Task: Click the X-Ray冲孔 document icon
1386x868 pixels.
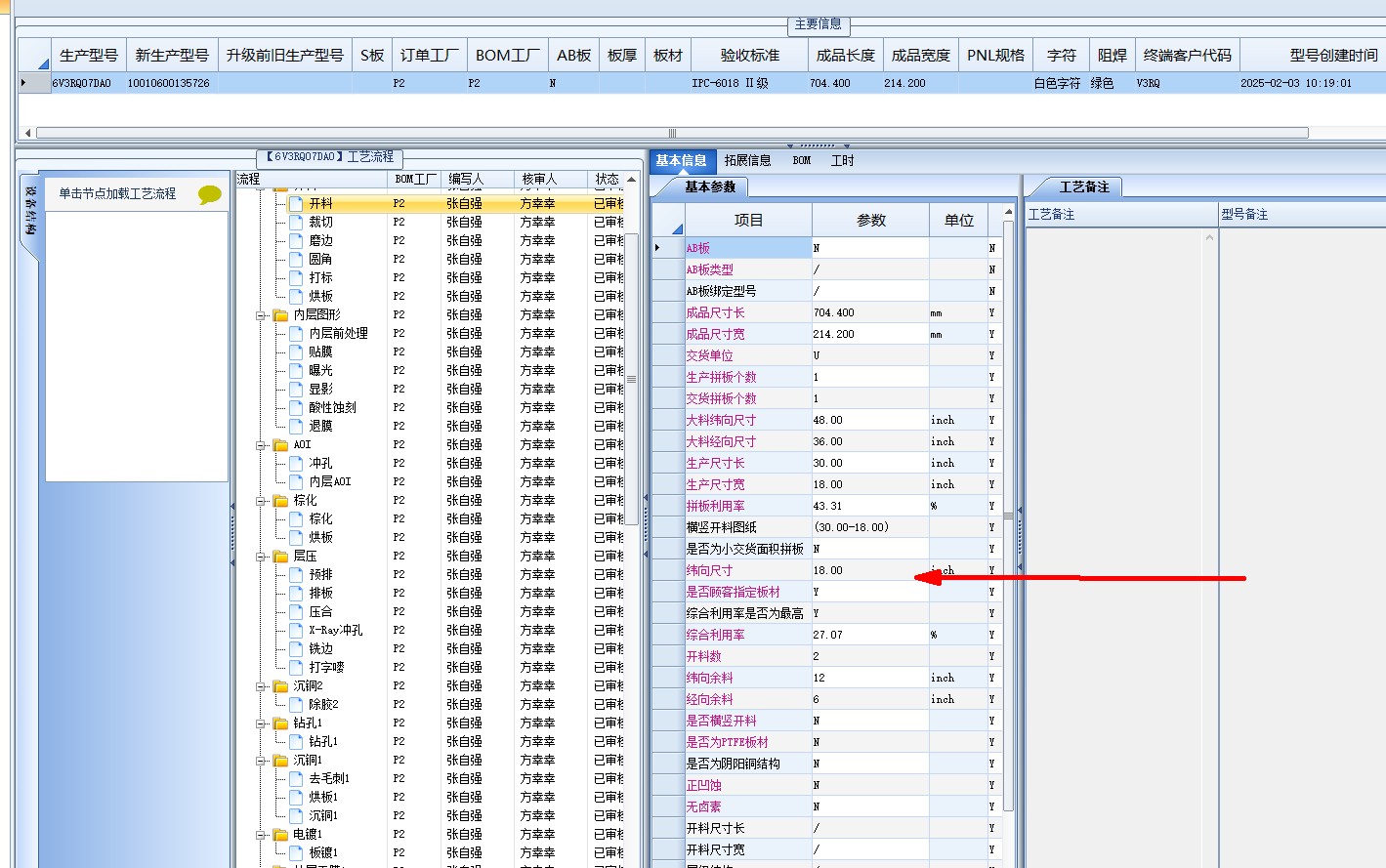Action: pyautogui.click(x=297, y=630)
